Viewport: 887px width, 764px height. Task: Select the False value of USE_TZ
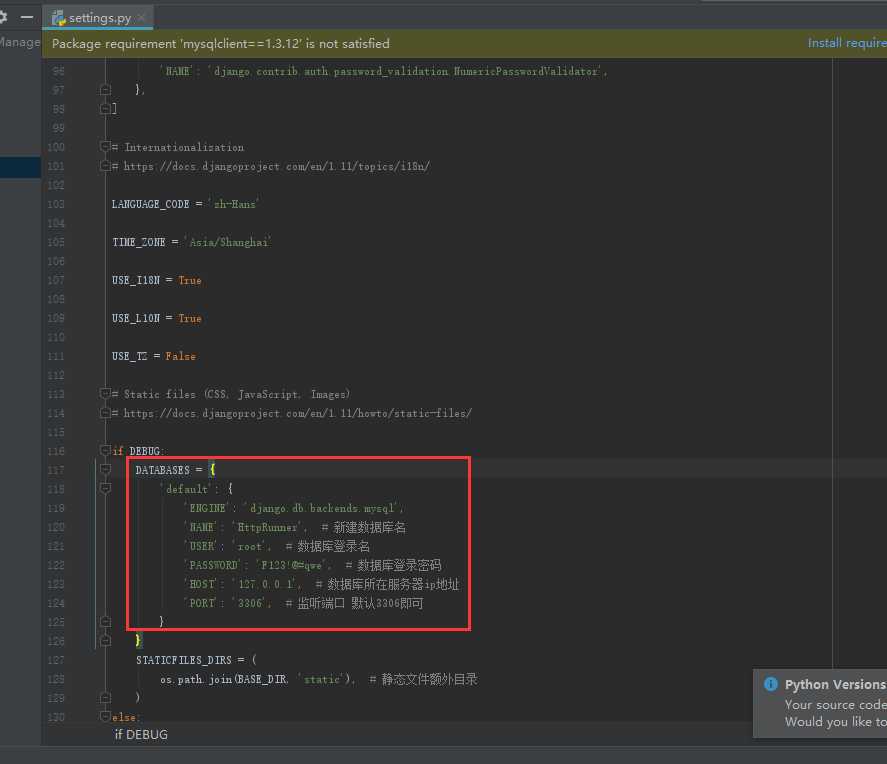click(180, 356)
